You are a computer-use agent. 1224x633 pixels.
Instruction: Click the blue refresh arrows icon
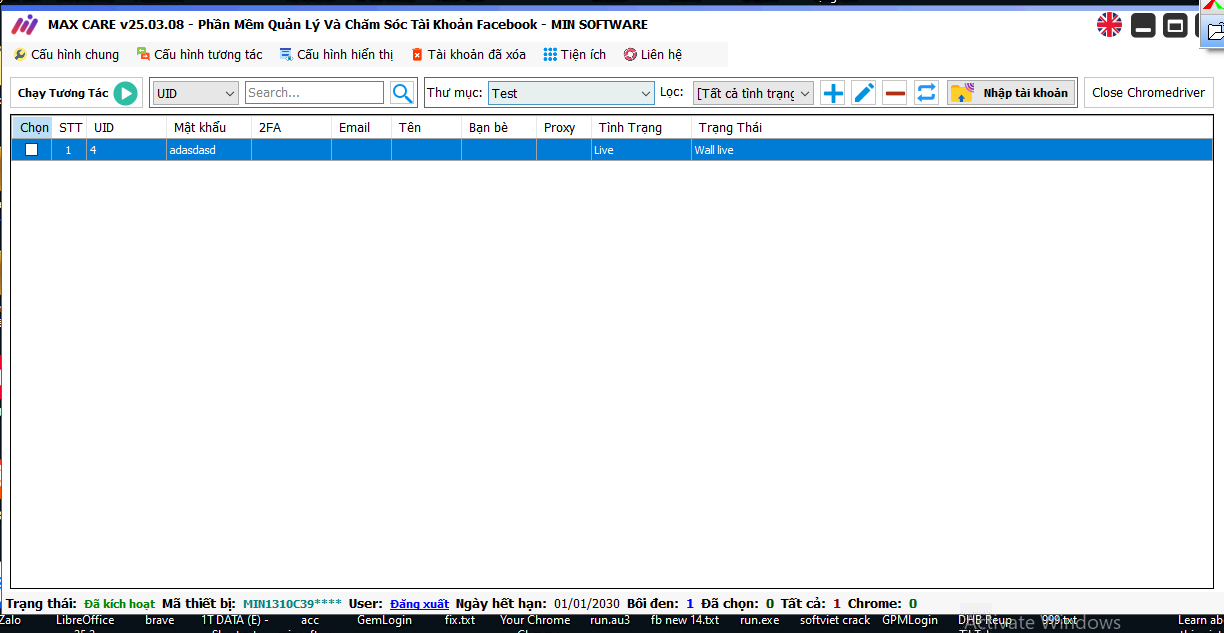click(926, 93)
